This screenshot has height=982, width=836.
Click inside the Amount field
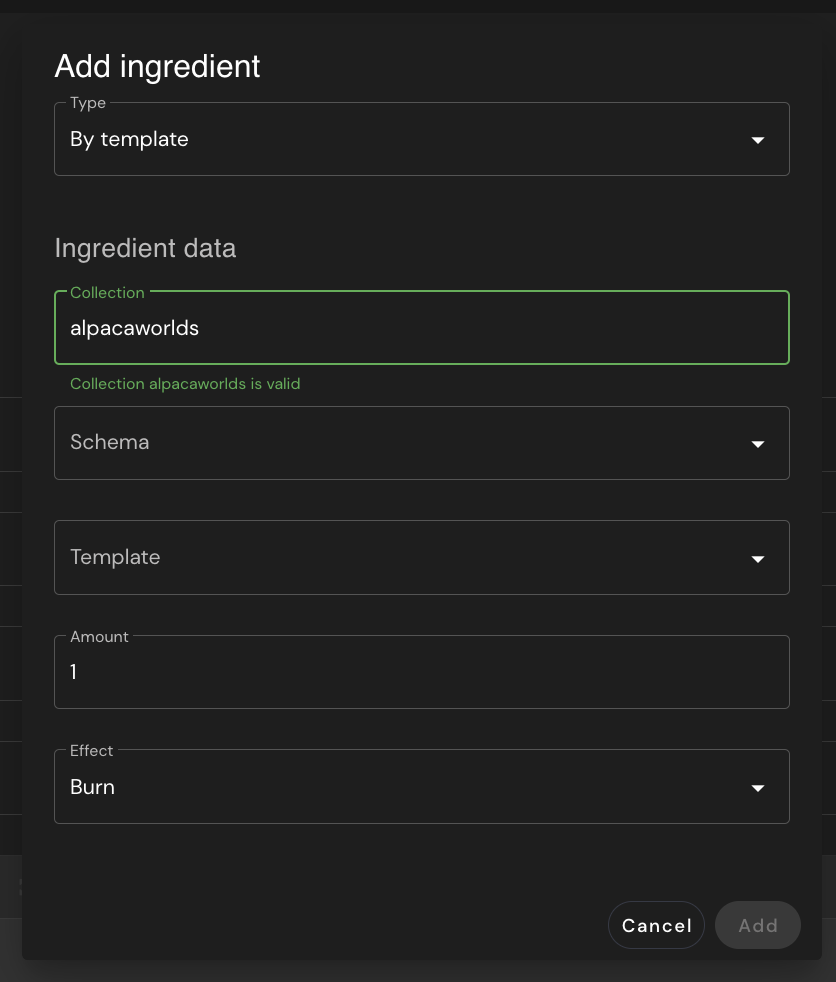[421, 671]
